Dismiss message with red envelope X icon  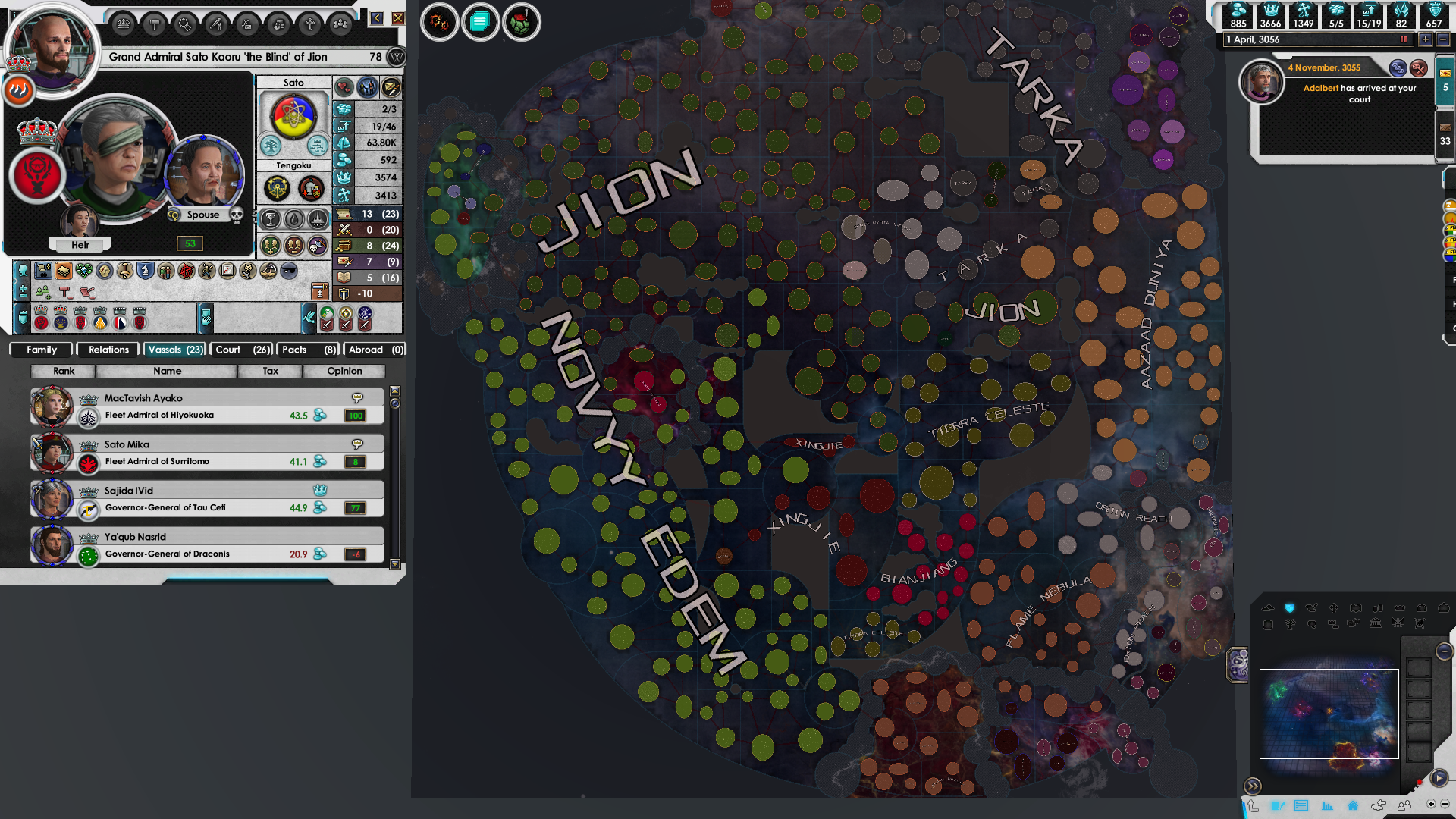1418,68
